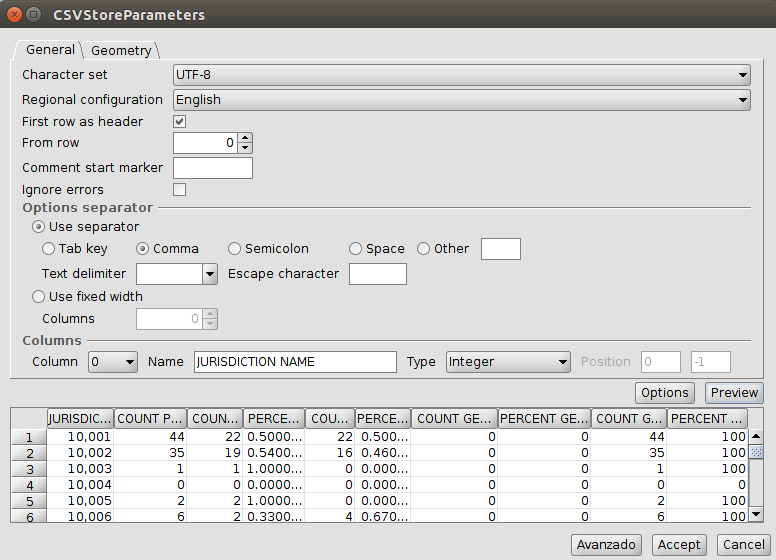
Task: Uncheck First row as header
Action: [180, 122]
